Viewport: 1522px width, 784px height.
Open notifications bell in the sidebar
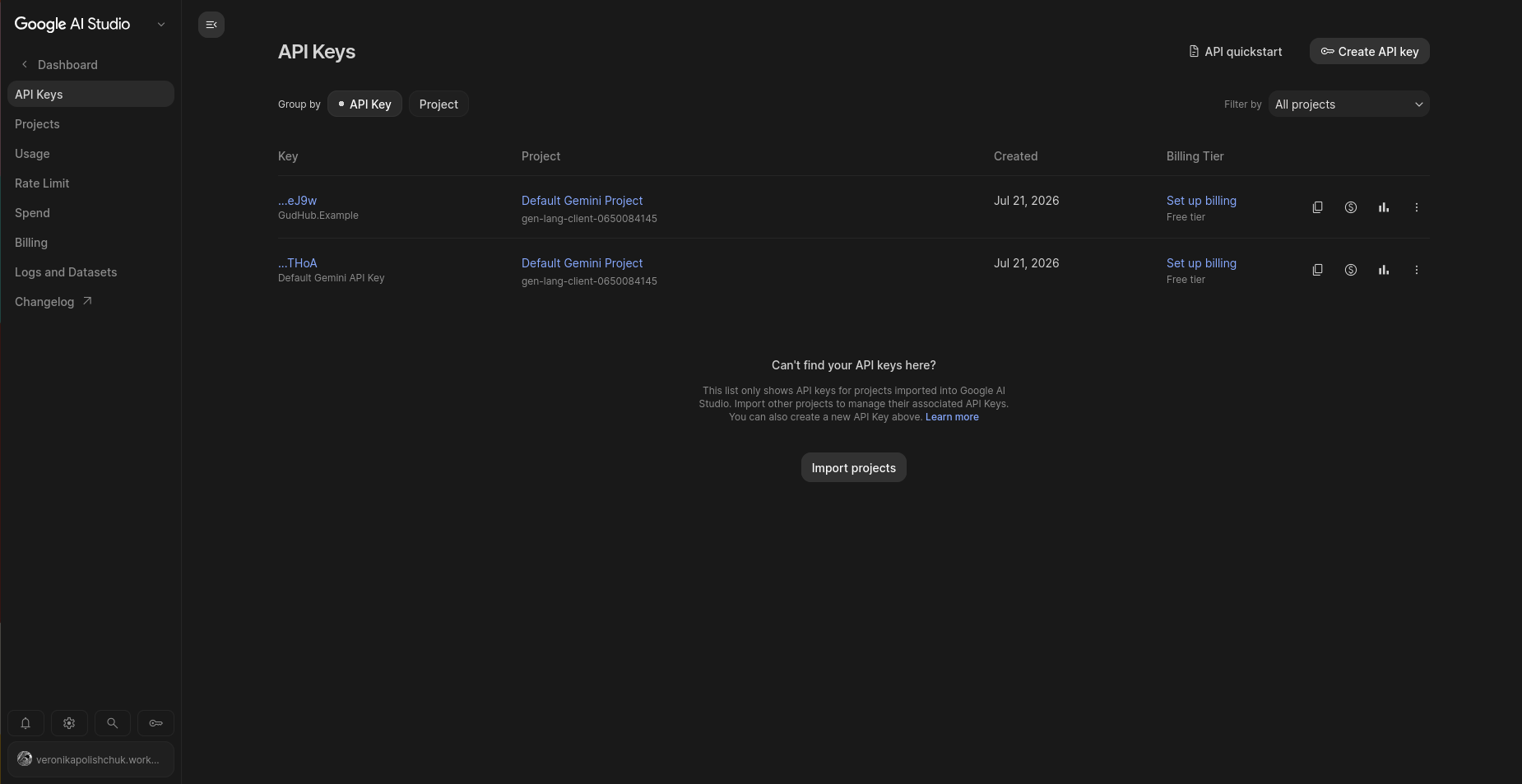tap(26, 723)
